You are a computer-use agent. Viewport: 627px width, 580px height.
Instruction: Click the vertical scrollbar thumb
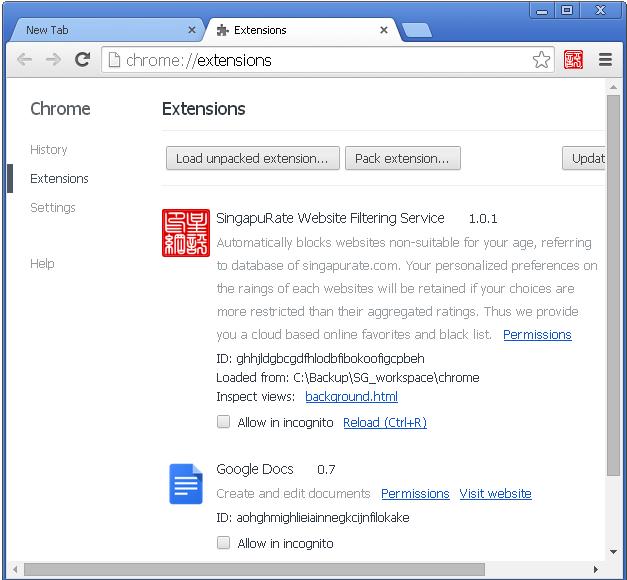click(x=613, y=285)
